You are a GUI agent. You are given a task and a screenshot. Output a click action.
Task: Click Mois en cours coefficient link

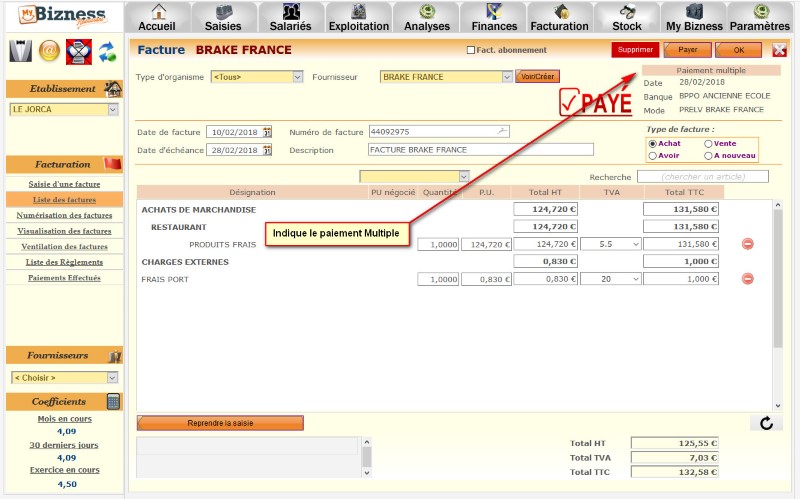coord(65,419)
